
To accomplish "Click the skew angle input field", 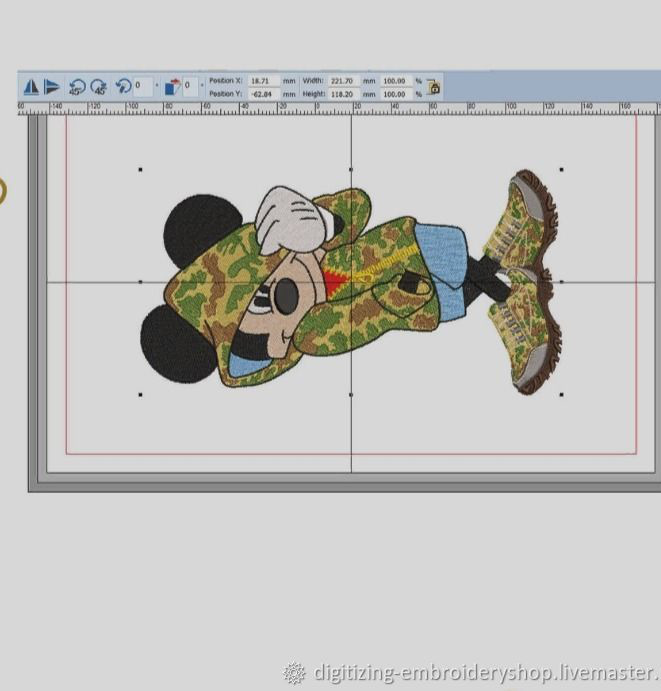I will pos(189,87).
